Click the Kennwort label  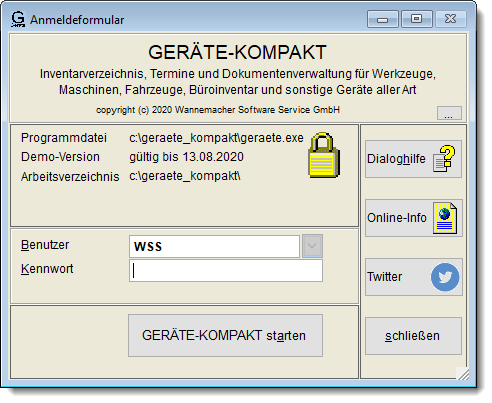click(47, 269)
